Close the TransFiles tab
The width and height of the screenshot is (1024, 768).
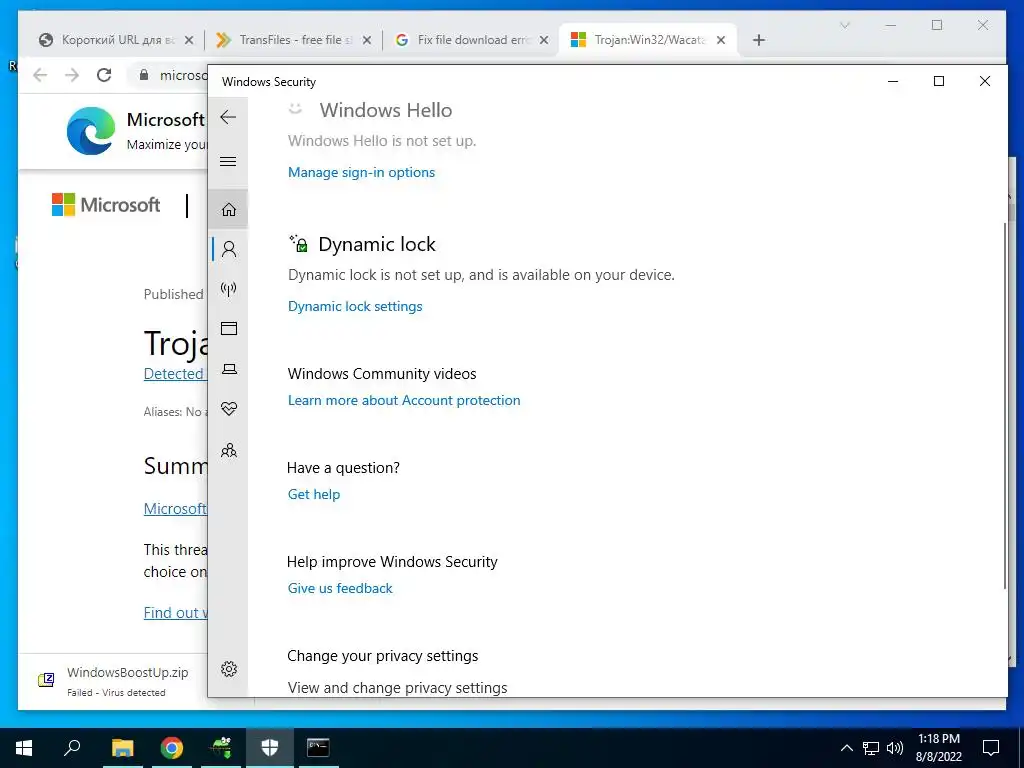(x=367, y=40)
